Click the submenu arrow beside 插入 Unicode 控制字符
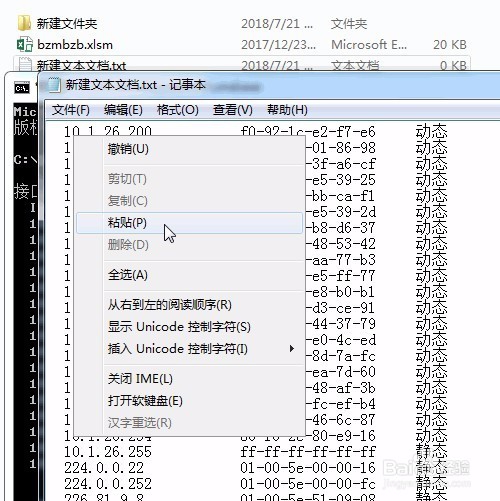 292,349
